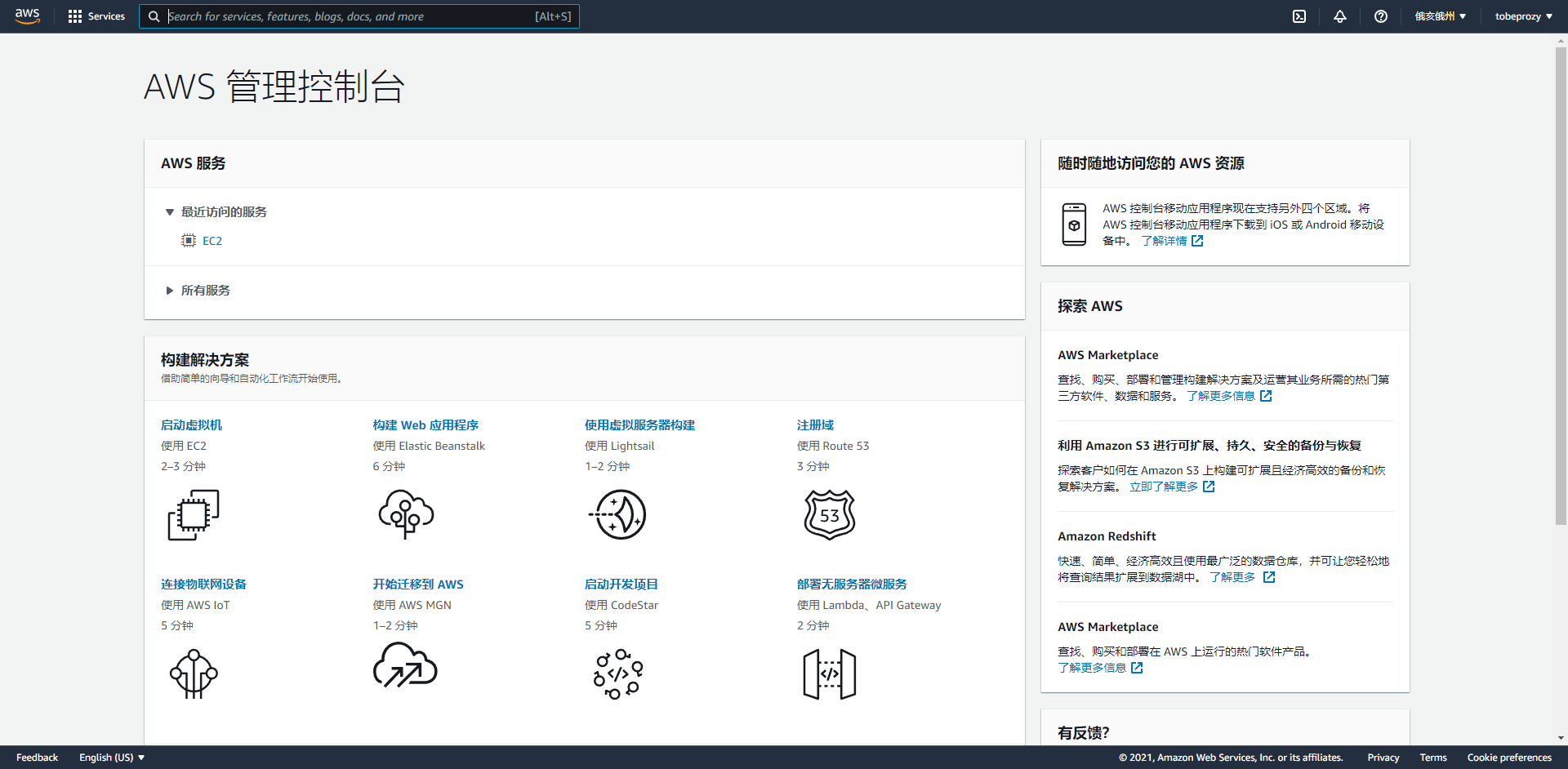Click the 使用 Lightsail text
Image resolution: width=1568 pixels, height=769 pixels.
coord(620,447)
